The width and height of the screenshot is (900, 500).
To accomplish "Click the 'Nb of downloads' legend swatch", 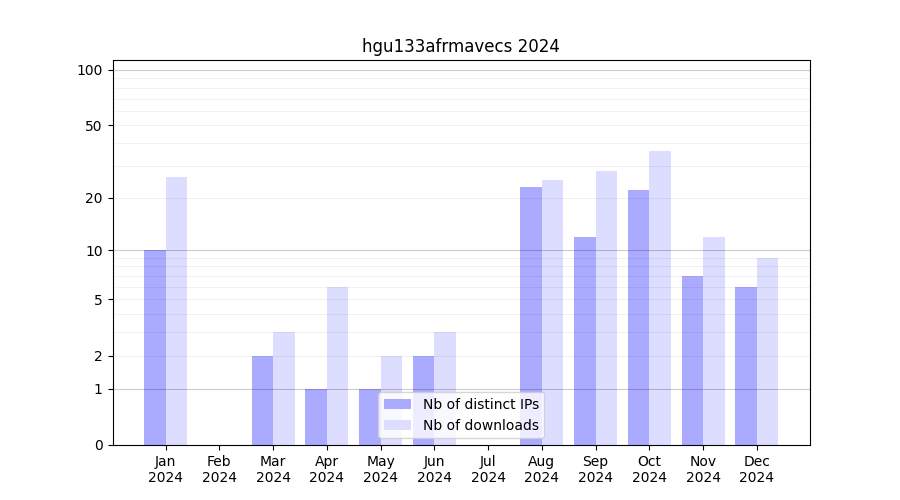I will pos(397,425).
